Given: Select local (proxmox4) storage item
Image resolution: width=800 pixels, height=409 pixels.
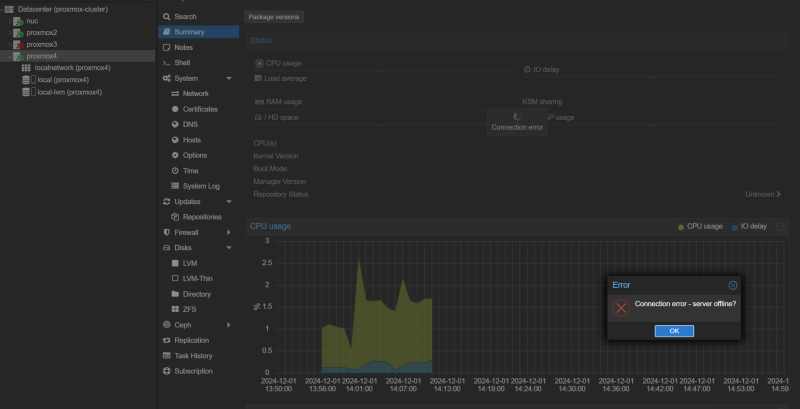Looking at the screenshot, I should (x=63, y=80).
